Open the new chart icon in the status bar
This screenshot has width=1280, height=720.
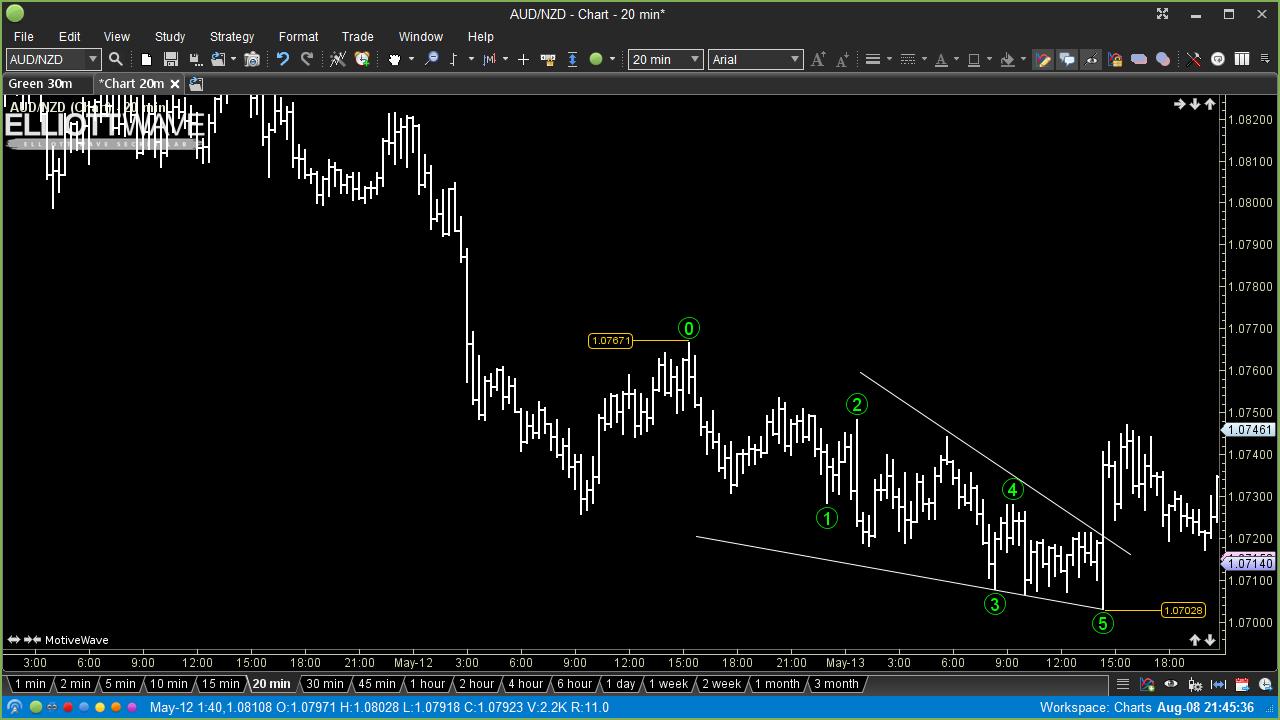coord(1147,684)
